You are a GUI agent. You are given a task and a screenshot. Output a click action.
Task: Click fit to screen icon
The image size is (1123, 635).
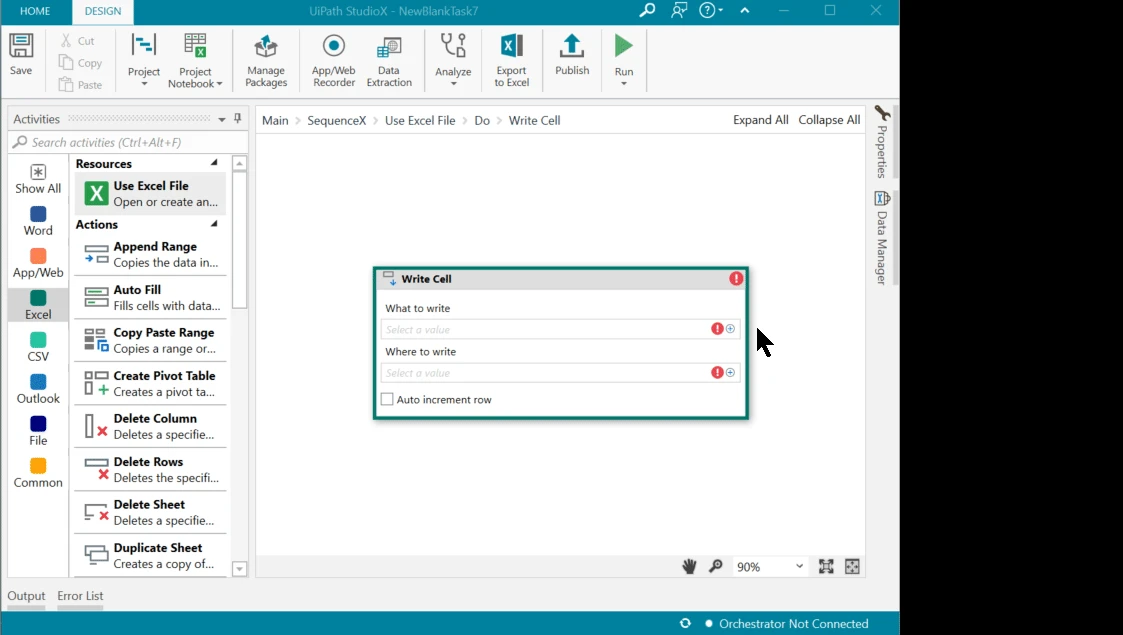click(826, 566)
